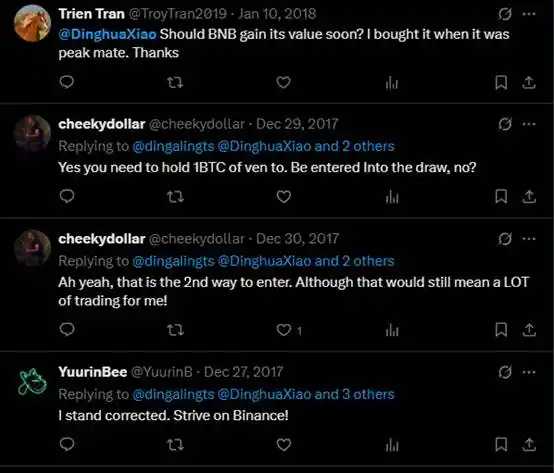Open the cheekydollar username on Dec 30 tweet
554x473 pixels.
tap(102, 239)
